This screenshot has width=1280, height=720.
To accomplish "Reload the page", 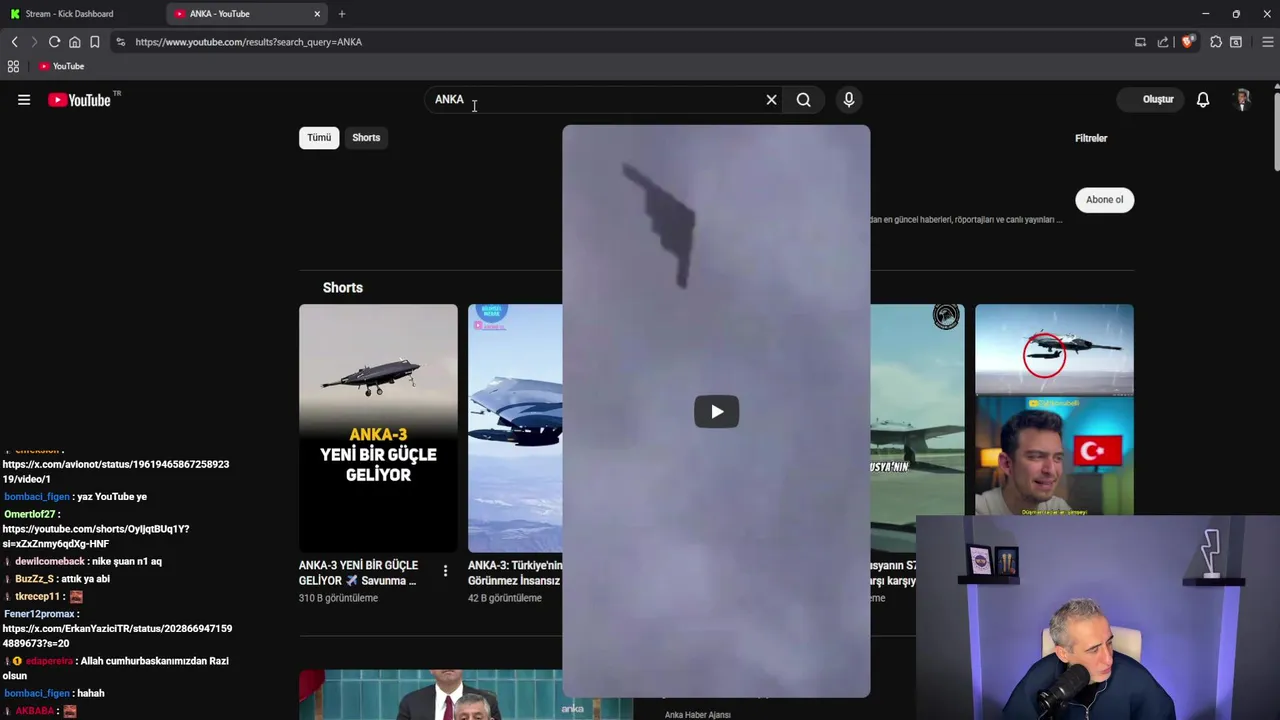I will pos(54,42).
